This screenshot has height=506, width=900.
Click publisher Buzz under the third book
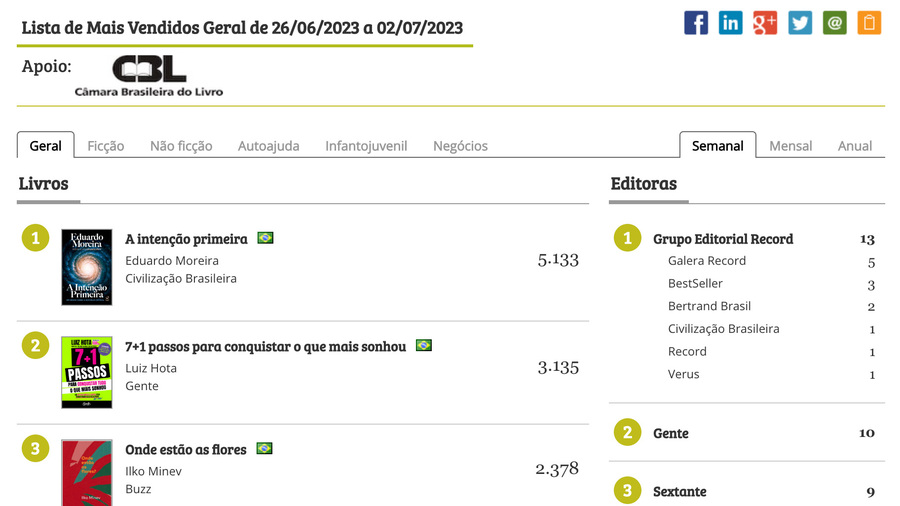(x=138, y=489)
